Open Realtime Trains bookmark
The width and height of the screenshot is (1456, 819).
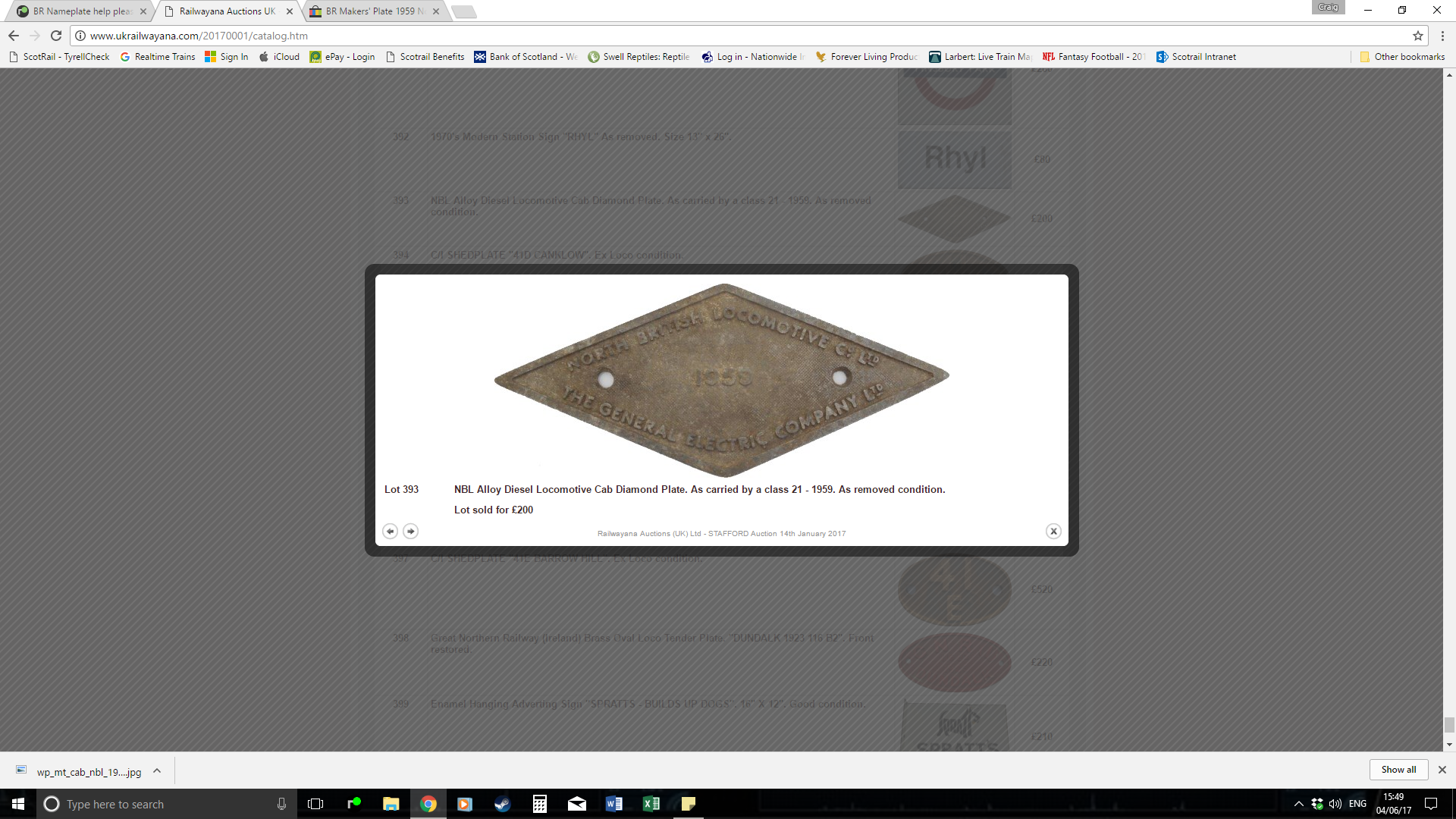pyautogui.click(x=158, y=57)
